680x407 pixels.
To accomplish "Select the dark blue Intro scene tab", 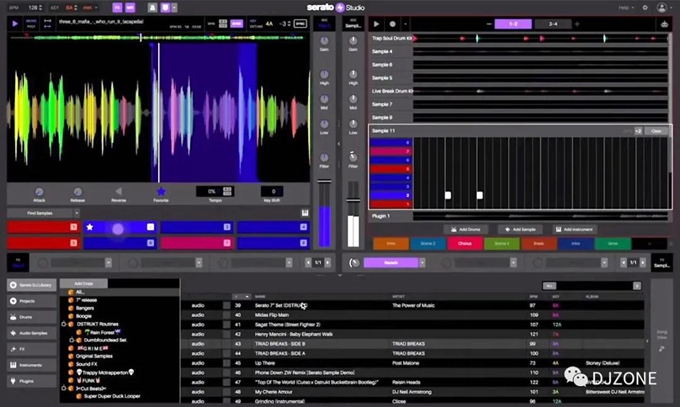I will [575, 244].
